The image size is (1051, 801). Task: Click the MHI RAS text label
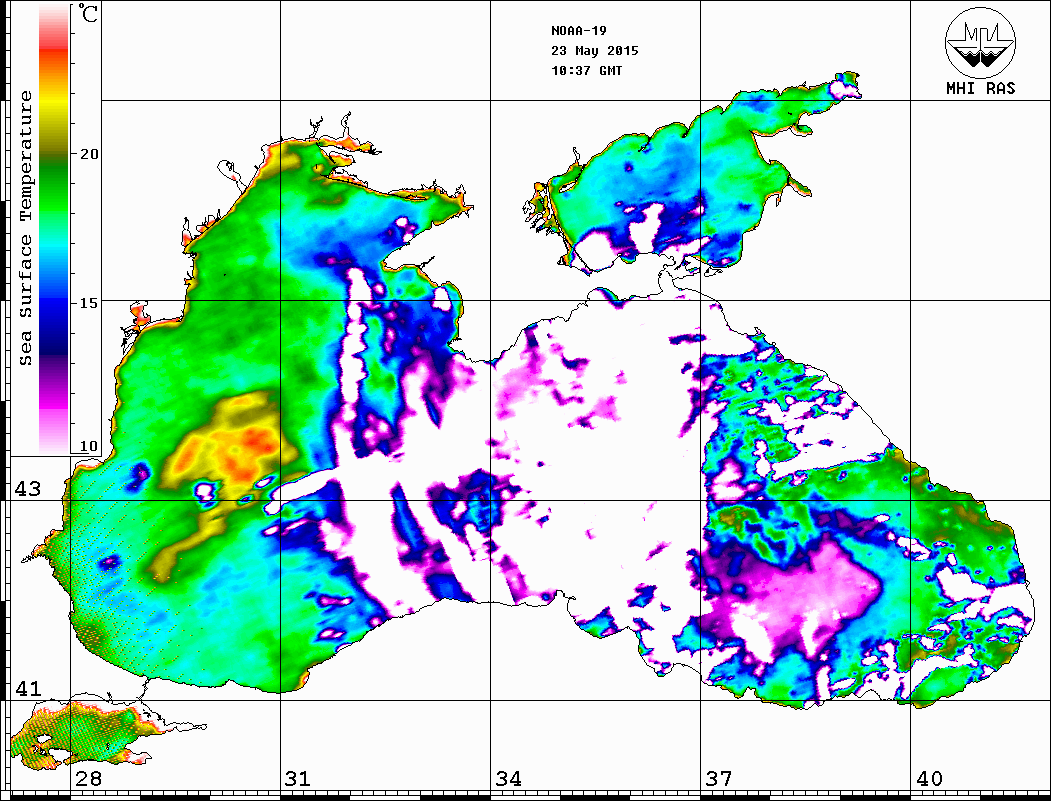(x=980, y=88)
